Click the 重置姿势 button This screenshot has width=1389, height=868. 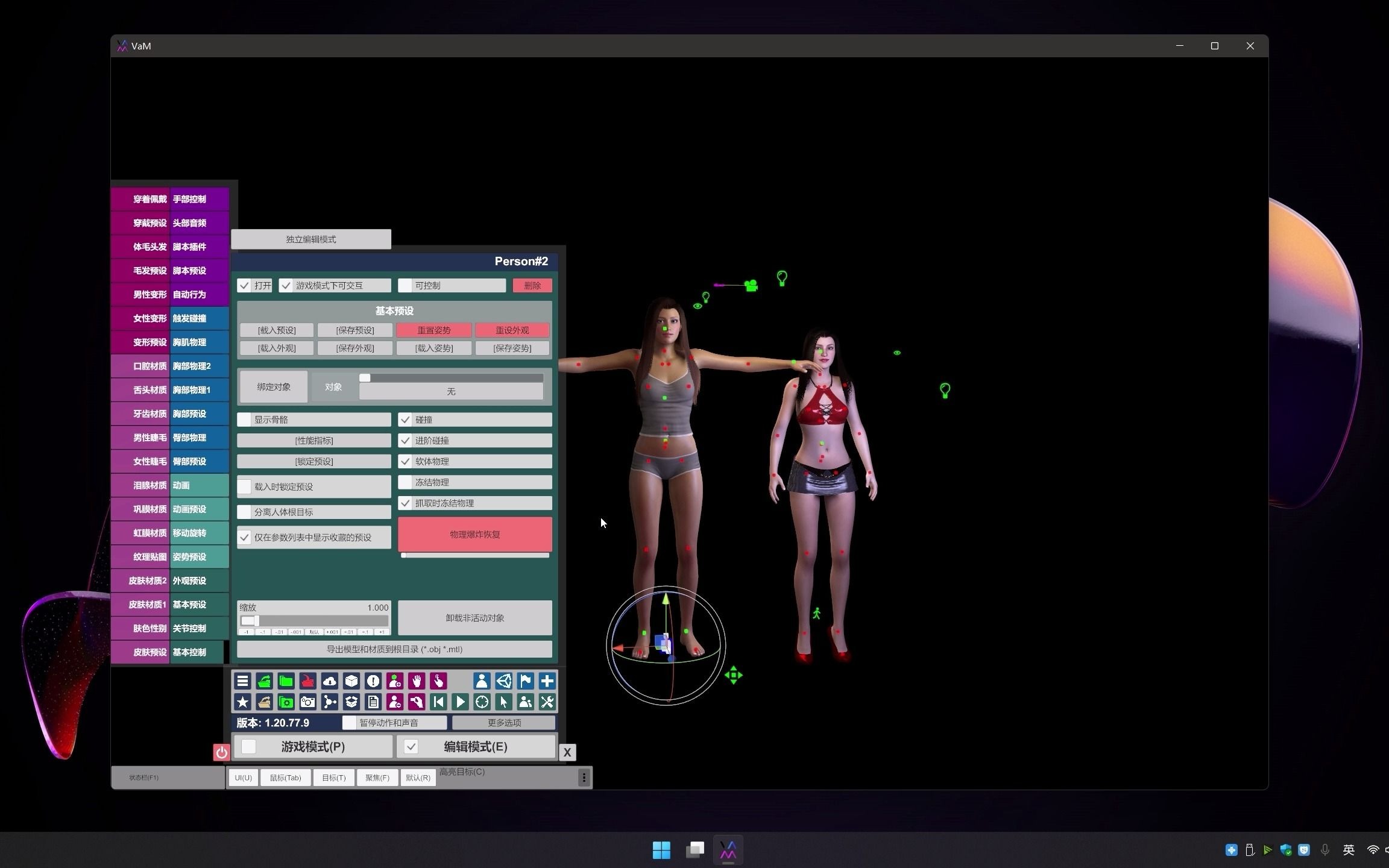[x=434, y=330]
